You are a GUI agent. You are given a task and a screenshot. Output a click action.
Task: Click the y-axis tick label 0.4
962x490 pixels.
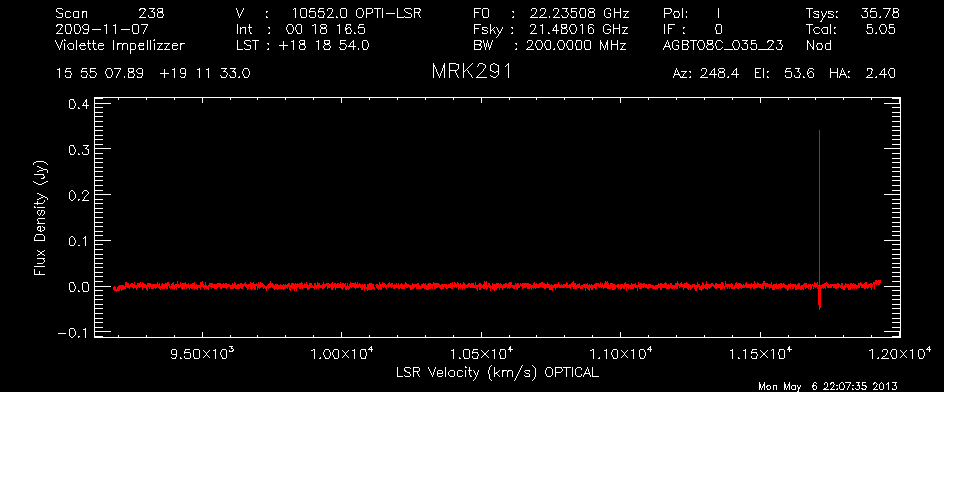coord(79,104)
